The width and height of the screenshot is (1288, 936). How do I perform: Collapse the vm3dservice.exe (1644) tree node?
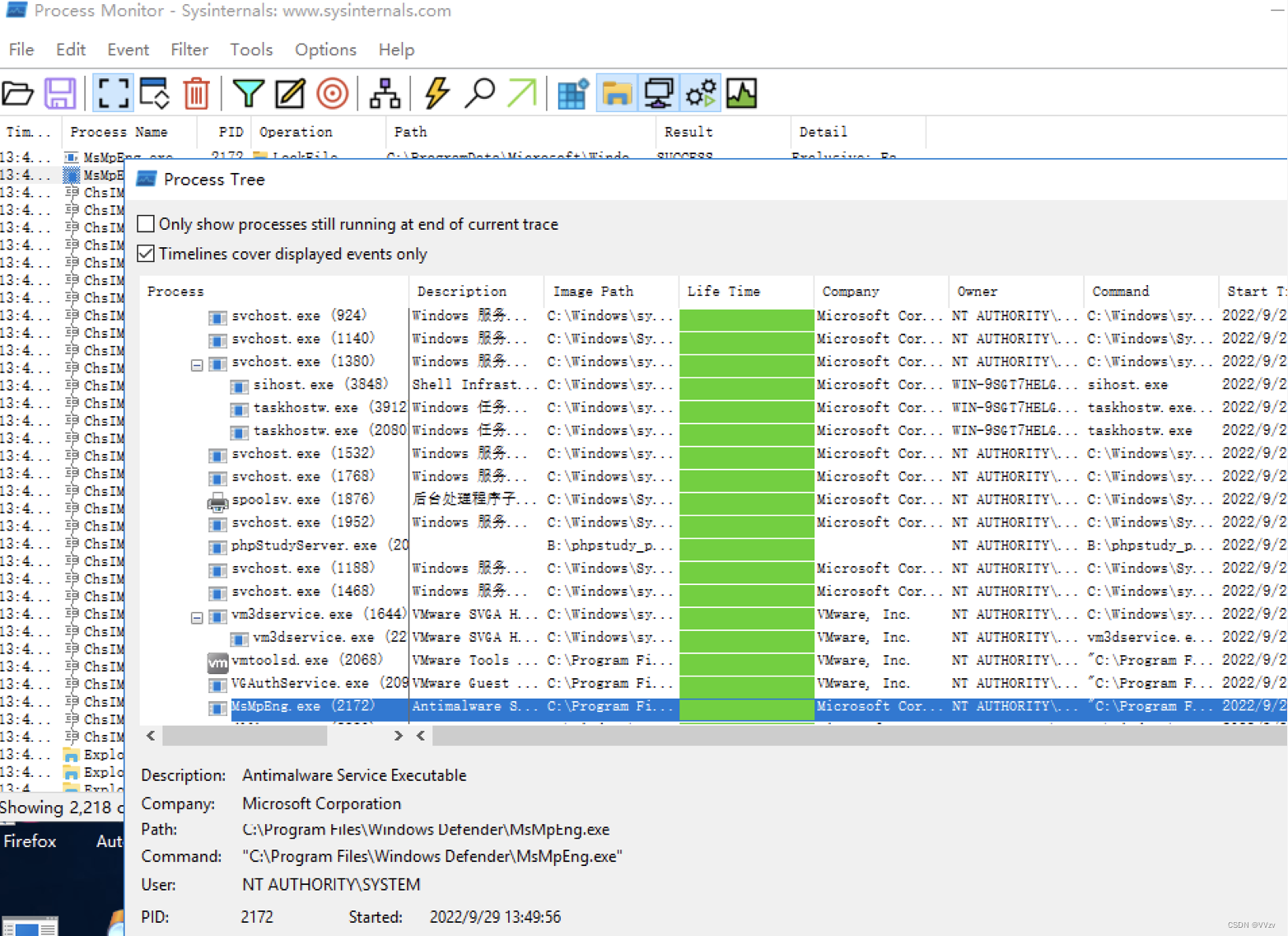(197, 617)
